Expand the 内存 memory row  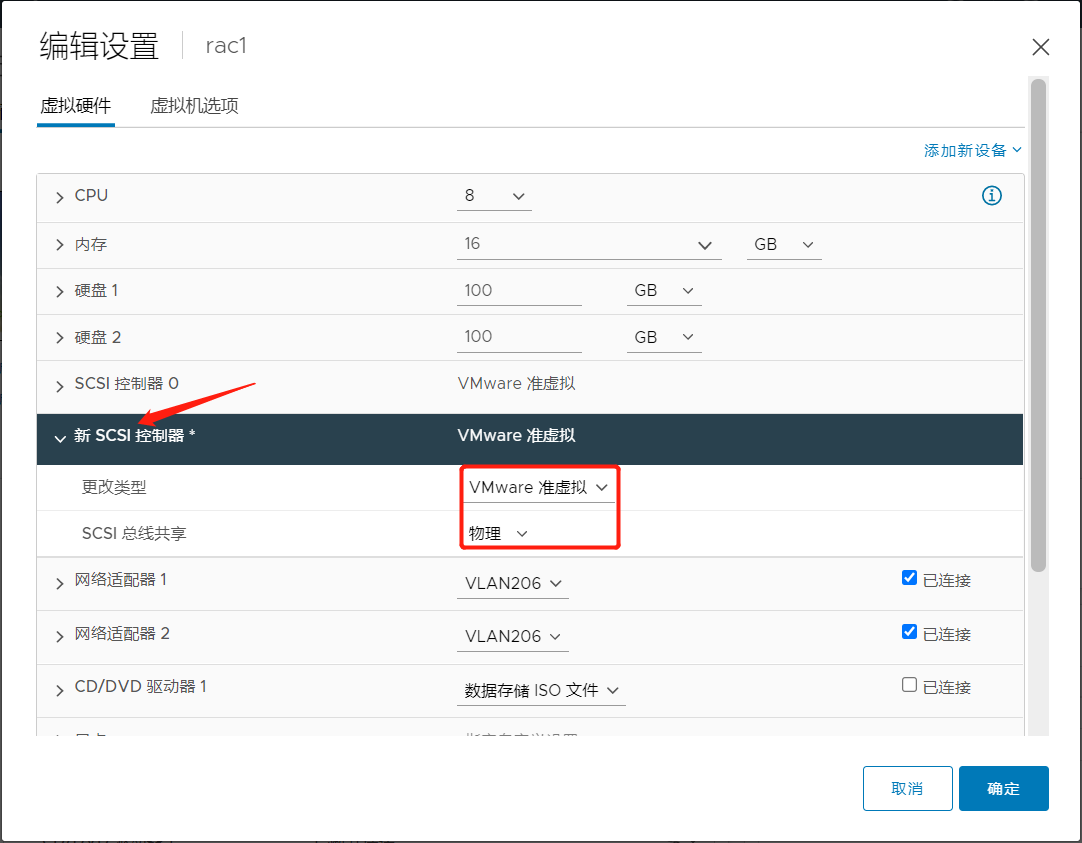[x=60, y=245]
